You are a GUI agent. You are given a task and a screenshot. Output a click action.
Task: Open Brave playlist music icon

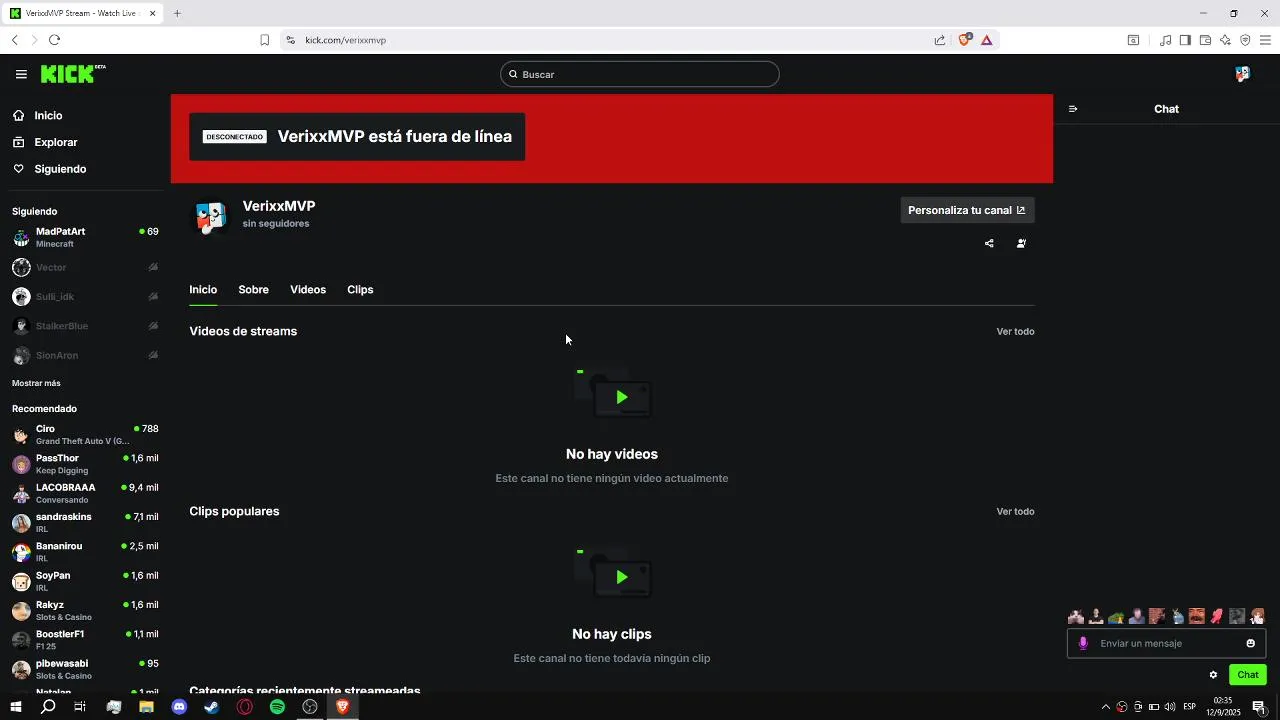click(x=1165, y=40)
